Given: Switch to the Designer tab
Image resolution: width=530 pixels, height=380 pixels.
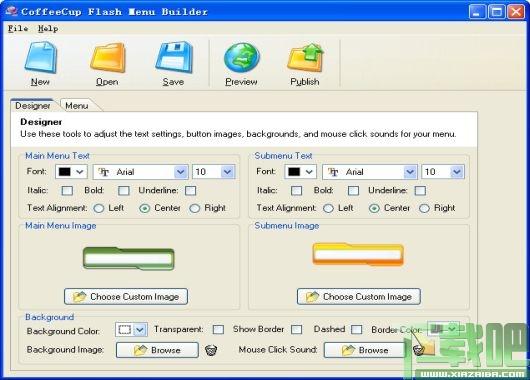Looking at the screenshot, I should (33, 106).
